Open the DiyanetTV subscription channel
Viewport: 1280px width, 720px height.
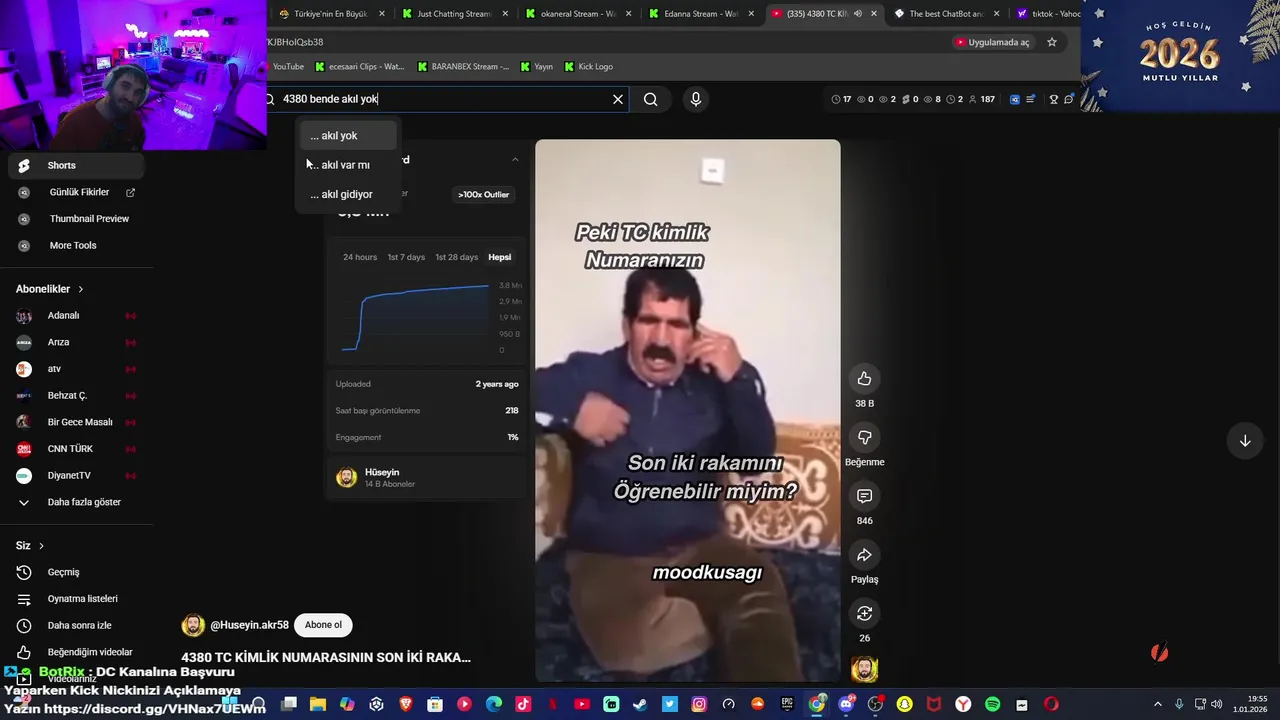click(76, 475)
